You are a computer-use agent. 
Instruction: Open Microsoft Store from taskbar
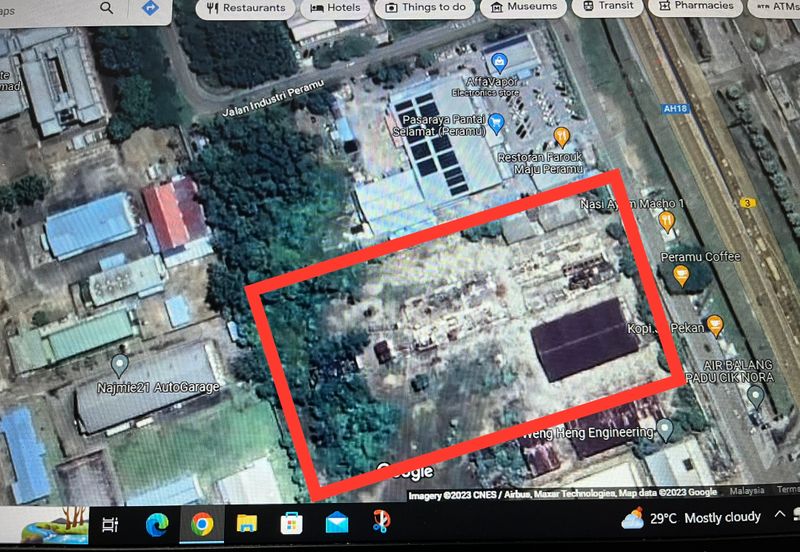click(x=291, y=523)
